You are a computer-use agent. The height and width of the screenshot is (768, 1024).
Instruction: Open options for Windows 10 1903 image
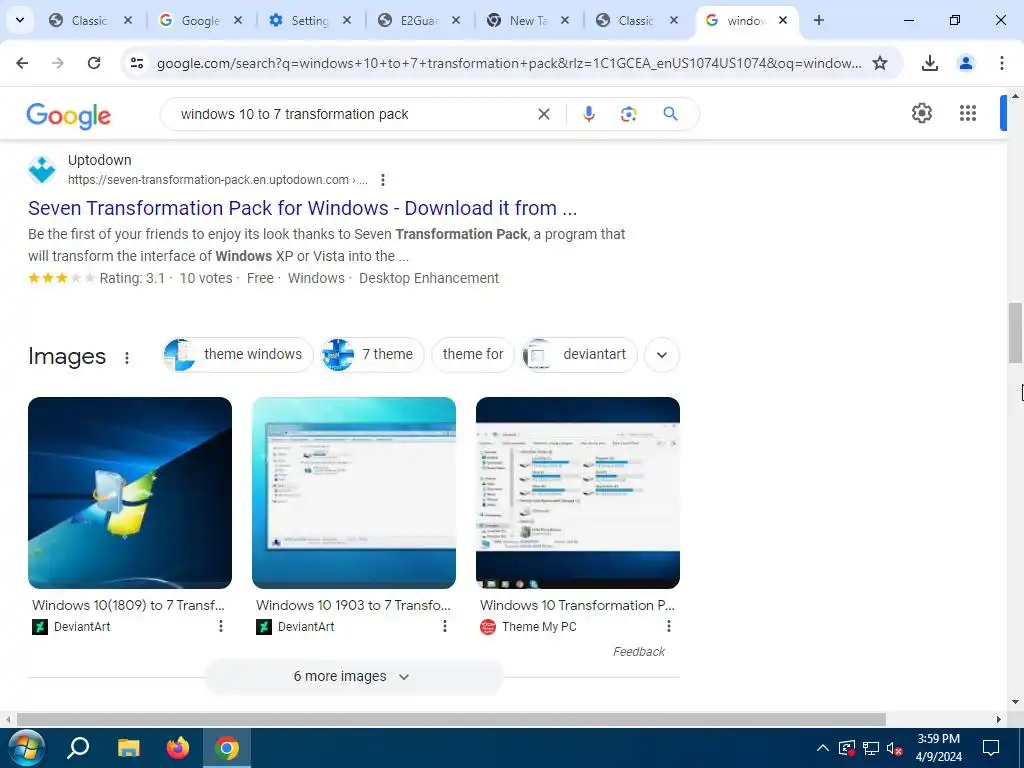(x=445, y=626)
